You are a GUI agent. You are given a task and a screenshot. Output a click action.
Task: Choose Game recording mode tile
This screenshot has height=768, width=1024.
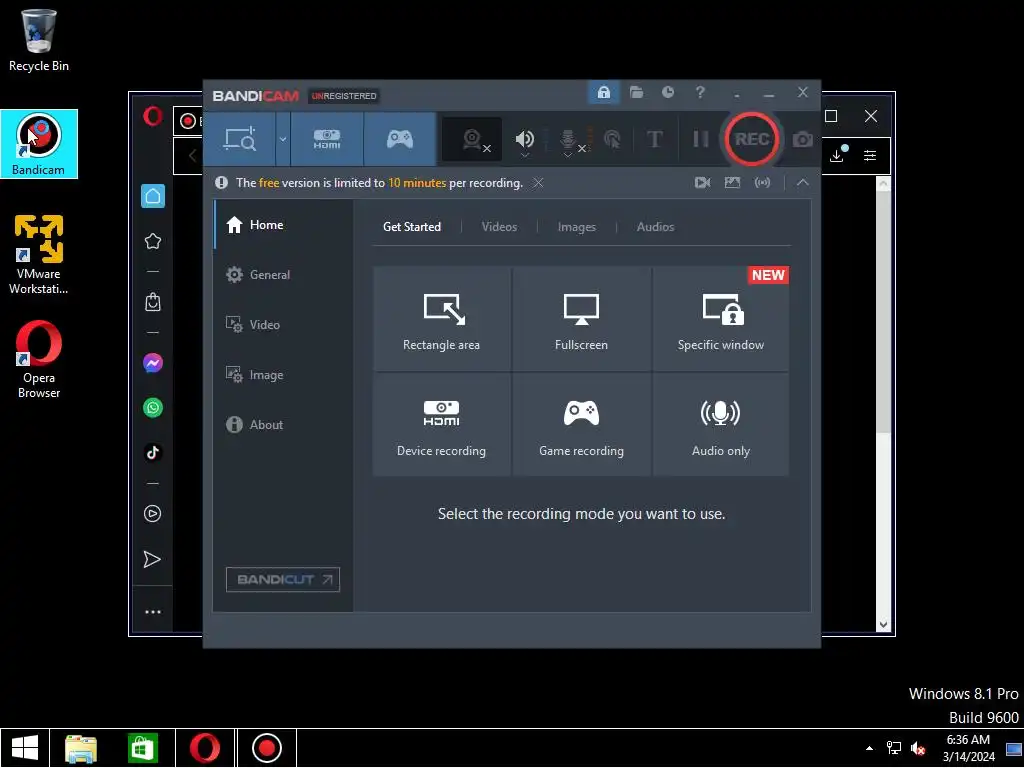pos(581,424)
